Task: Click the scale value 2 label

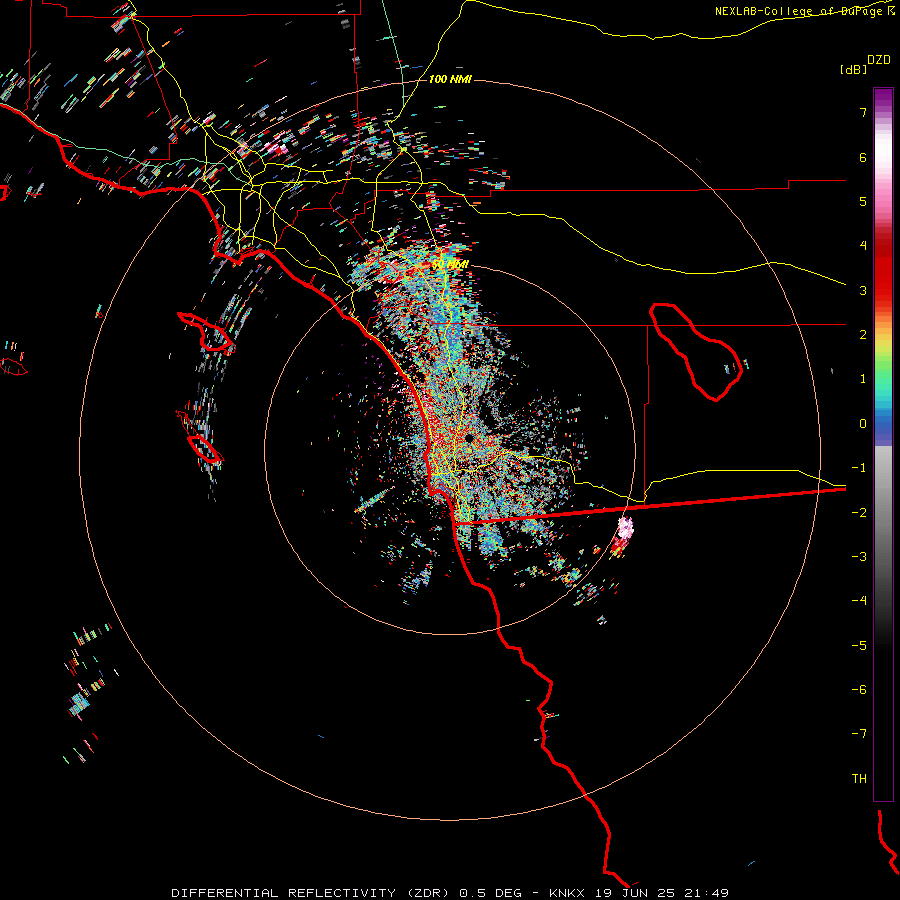Action: pos(863,335)
